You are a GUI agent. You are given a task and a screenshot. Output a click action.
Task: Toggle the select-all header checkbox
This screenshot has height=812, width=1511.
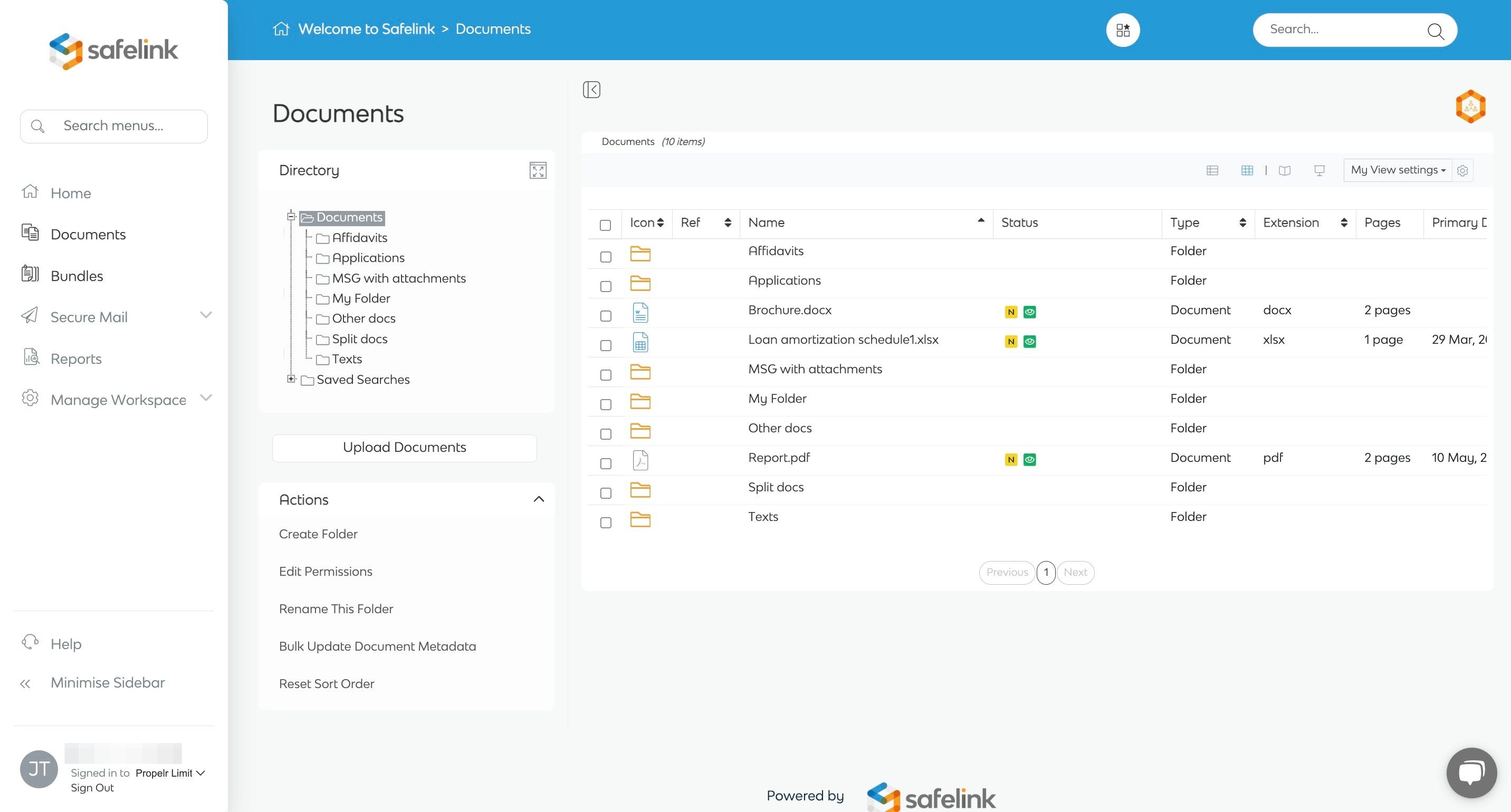click(605, 225)
